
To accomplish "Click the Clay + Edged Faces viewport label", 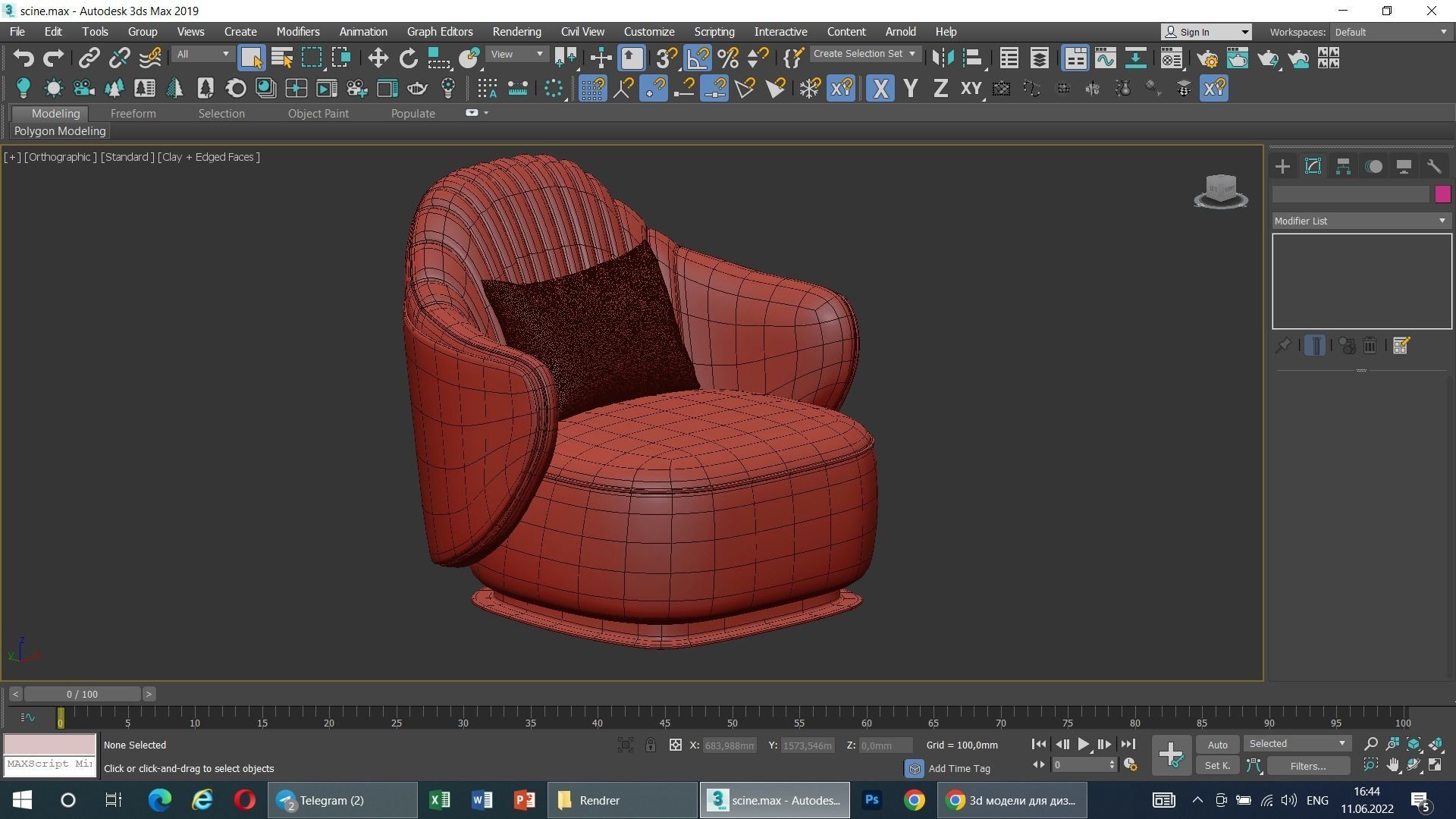I will 209,157.
